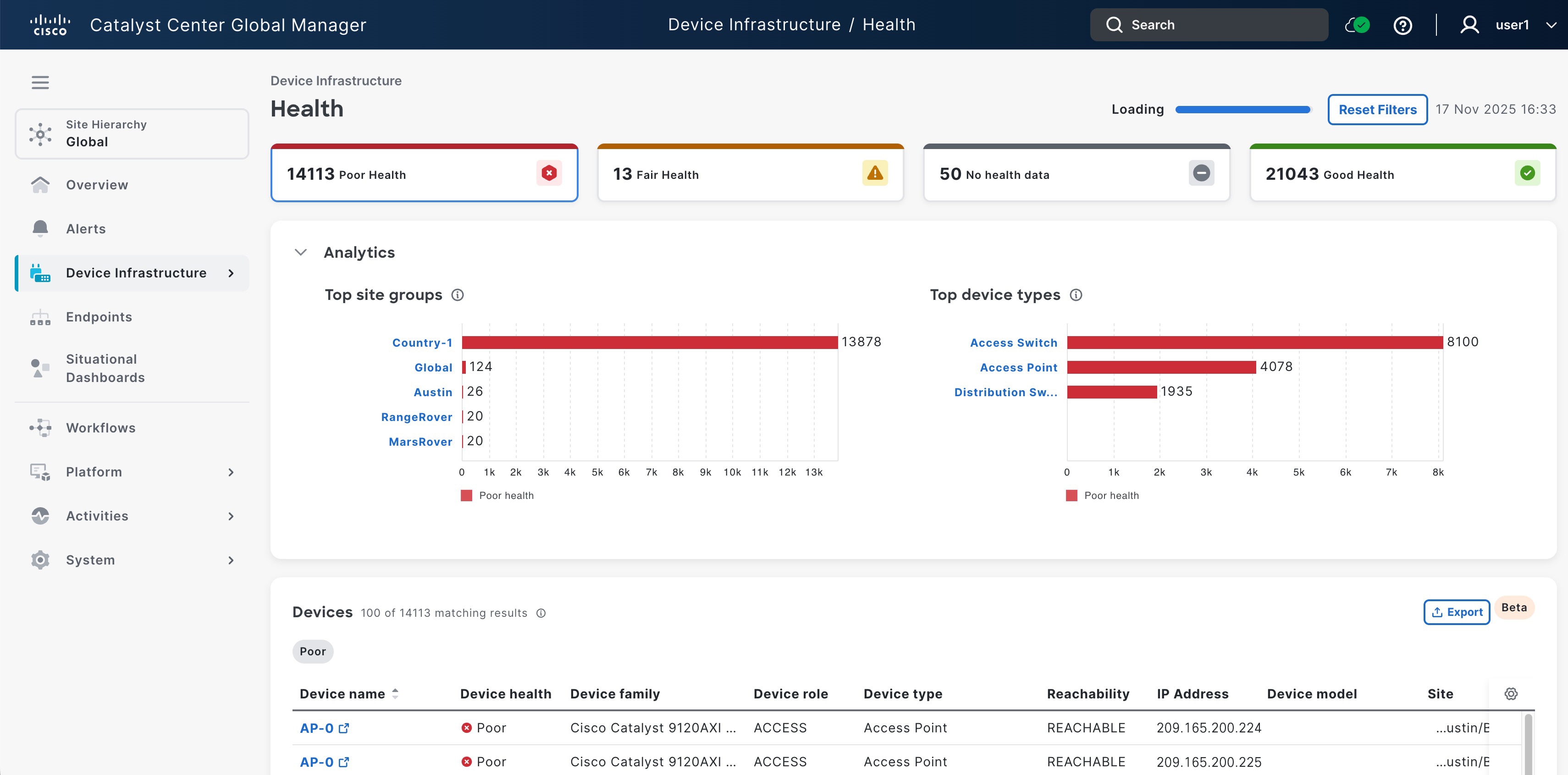Click info icon beside Top device types

1076,295
